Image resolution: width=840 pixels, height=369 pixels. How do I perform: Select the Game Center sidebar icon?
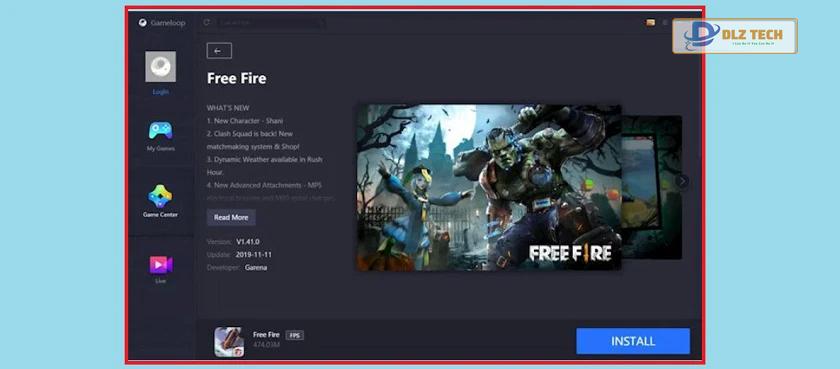160,197
